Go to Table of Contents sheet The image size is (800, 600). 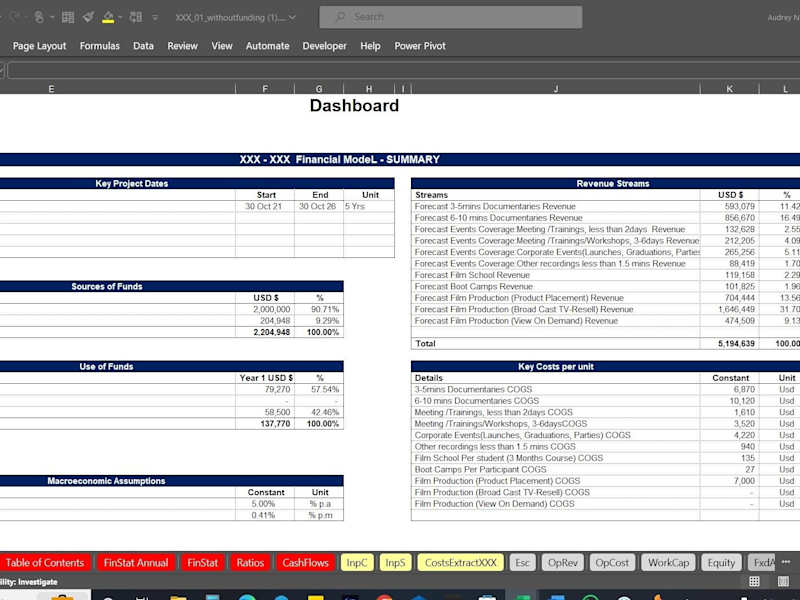(x=45, y=563)
